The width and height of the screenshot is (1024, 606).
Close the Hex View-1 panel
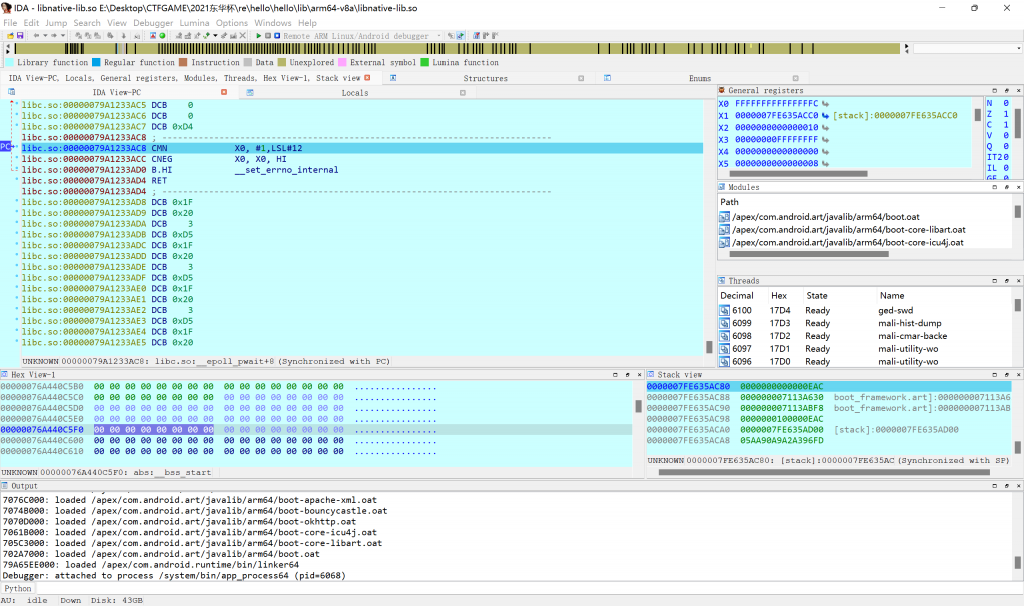click(639, 375)
